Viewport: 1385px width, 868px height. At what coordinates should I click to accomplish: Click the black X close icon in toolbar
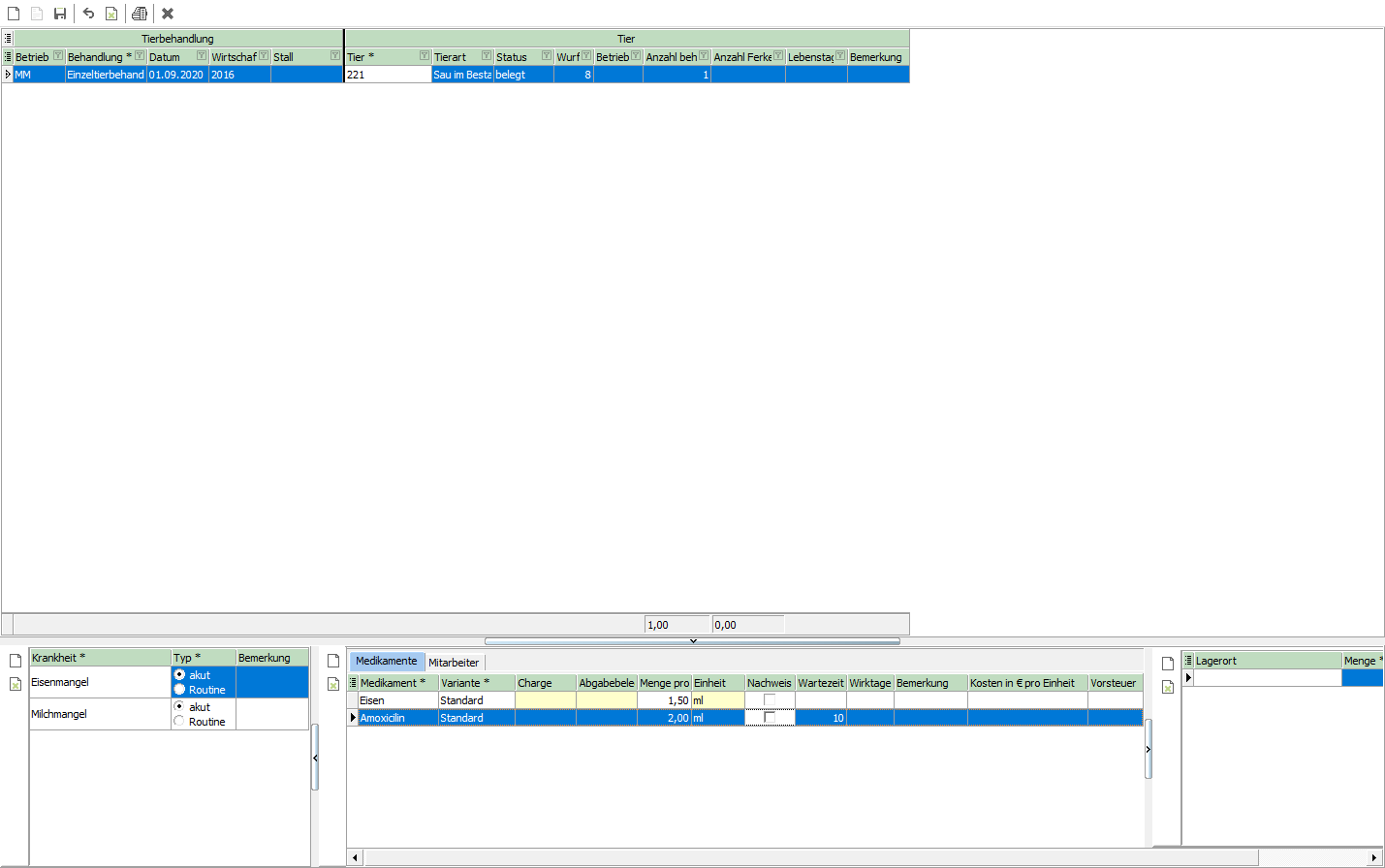click(x=168, y=14)
